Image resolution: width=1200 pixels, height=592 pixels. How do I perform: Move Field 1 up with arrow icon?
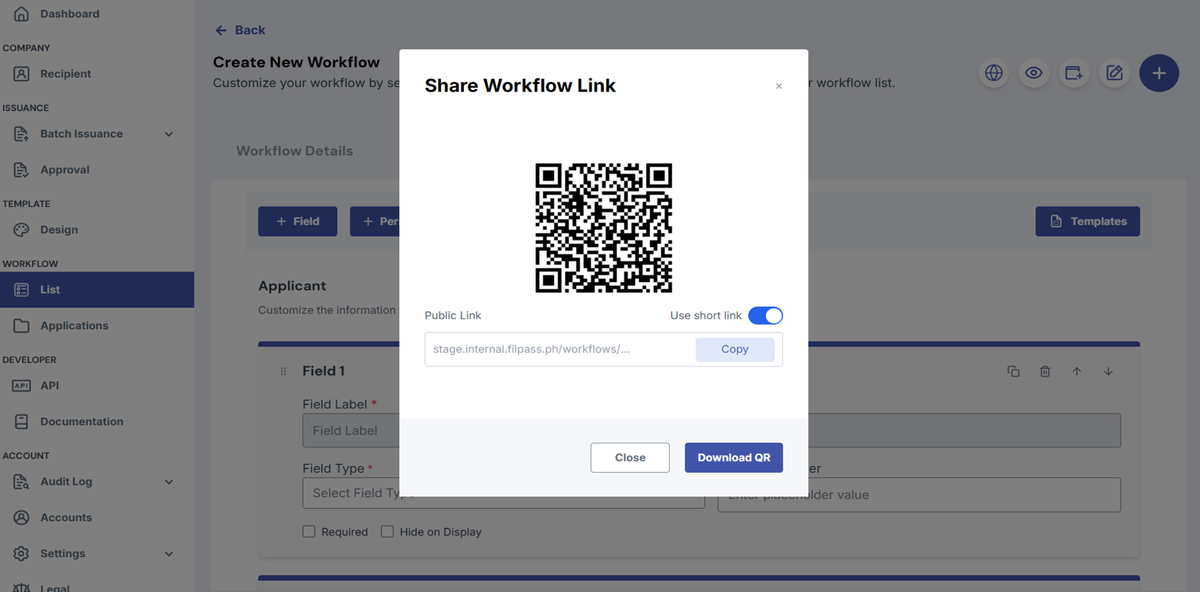click(1077, 371)
